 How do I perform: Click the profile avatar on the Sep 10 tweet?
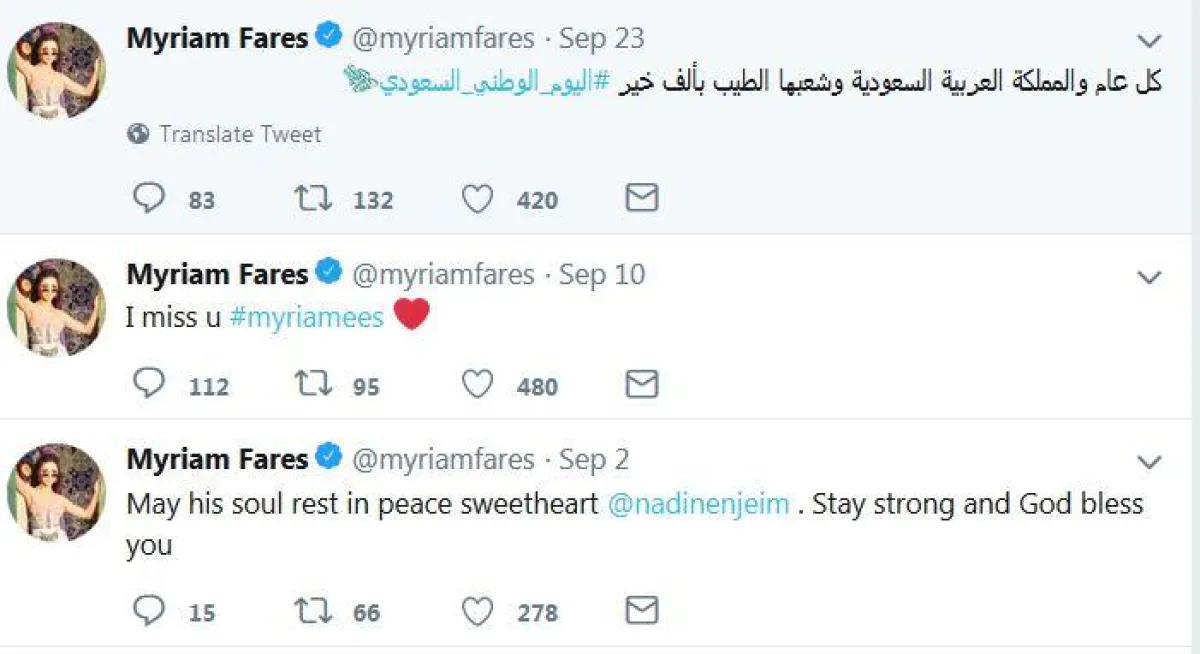pos(56,306)
